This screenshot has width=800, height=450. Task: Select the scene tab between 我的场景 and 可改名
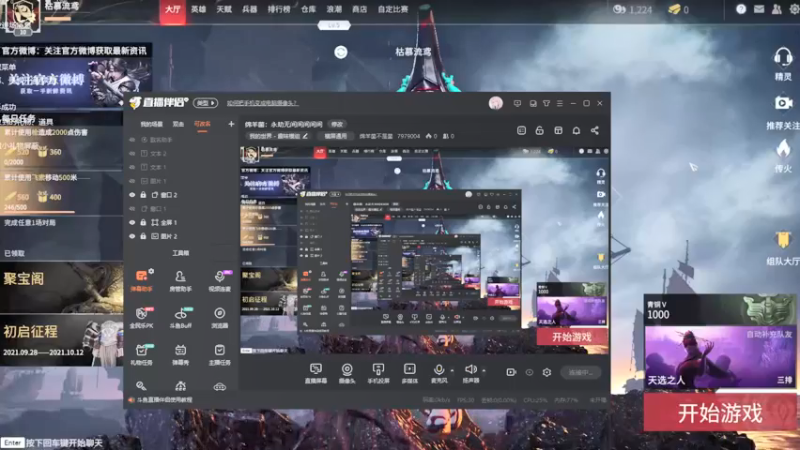tap(178, 124)
